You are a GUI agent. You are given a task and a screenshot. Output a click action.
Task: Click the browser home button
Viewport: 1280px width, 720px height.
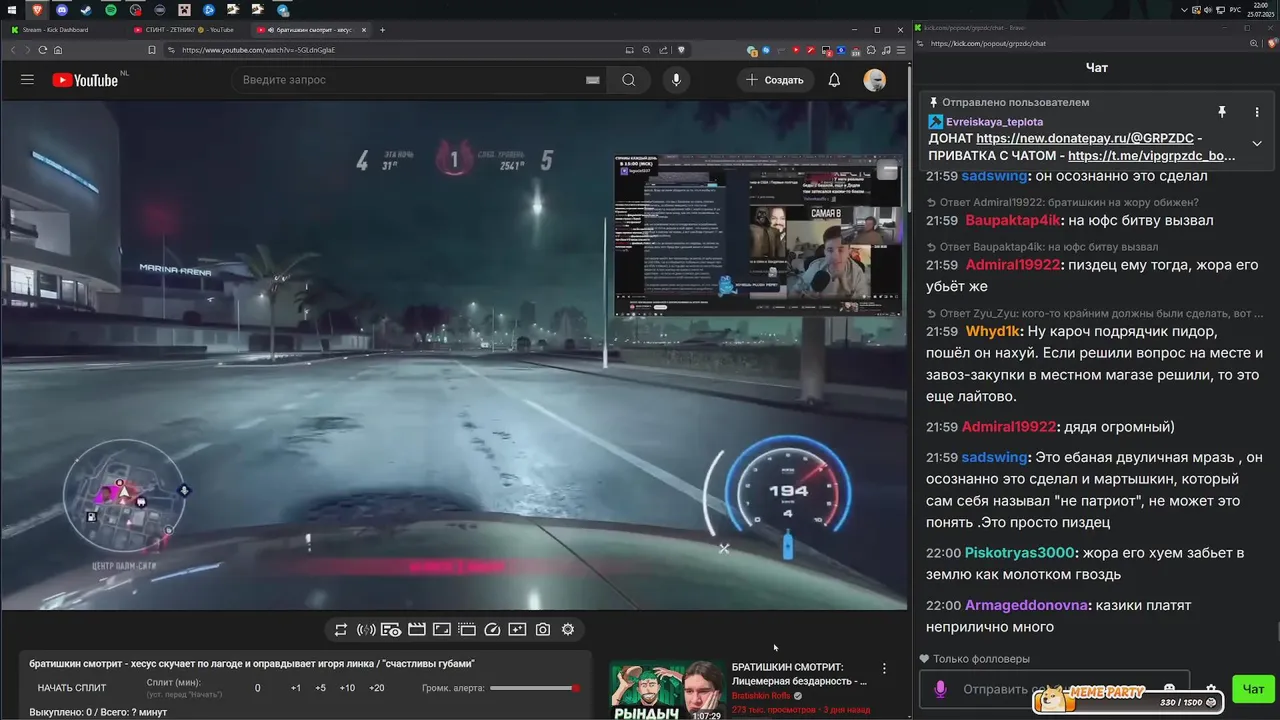click(58, 50)
